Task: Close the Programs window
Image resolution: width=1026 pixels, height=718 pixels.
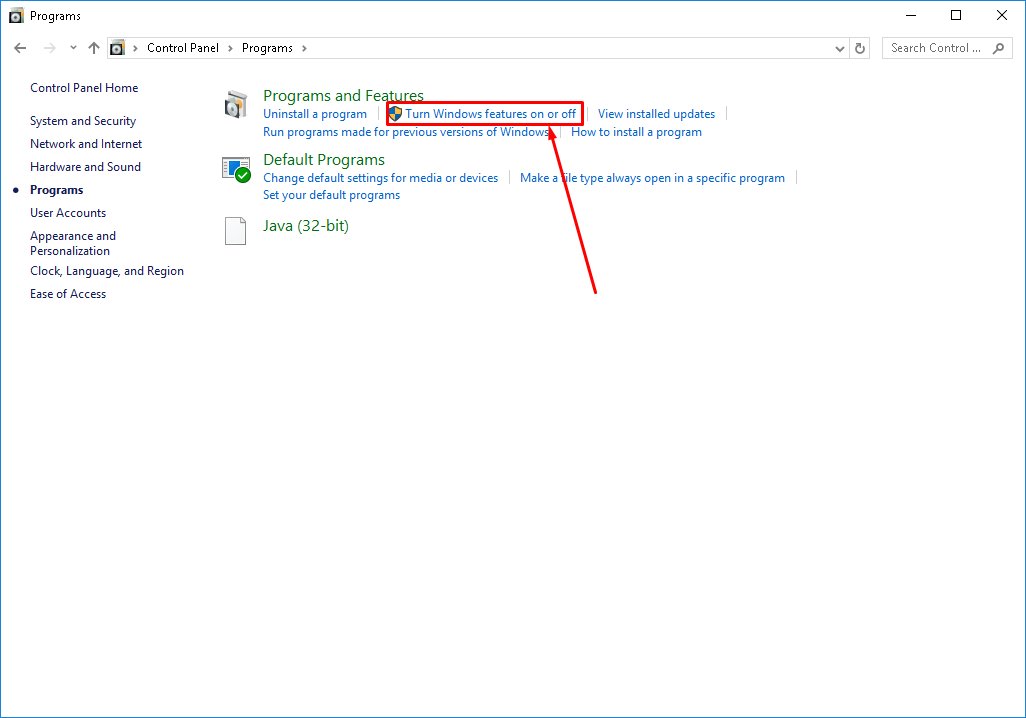Action: click(x=1002, y=15)
